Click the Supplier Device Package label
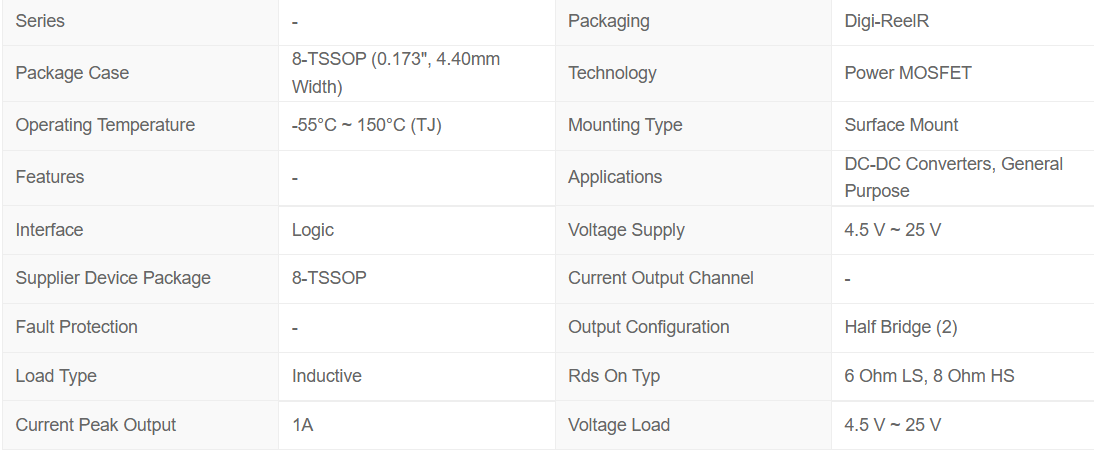The width and height of the screenshot is (1094, 457). tap(113, 278)
